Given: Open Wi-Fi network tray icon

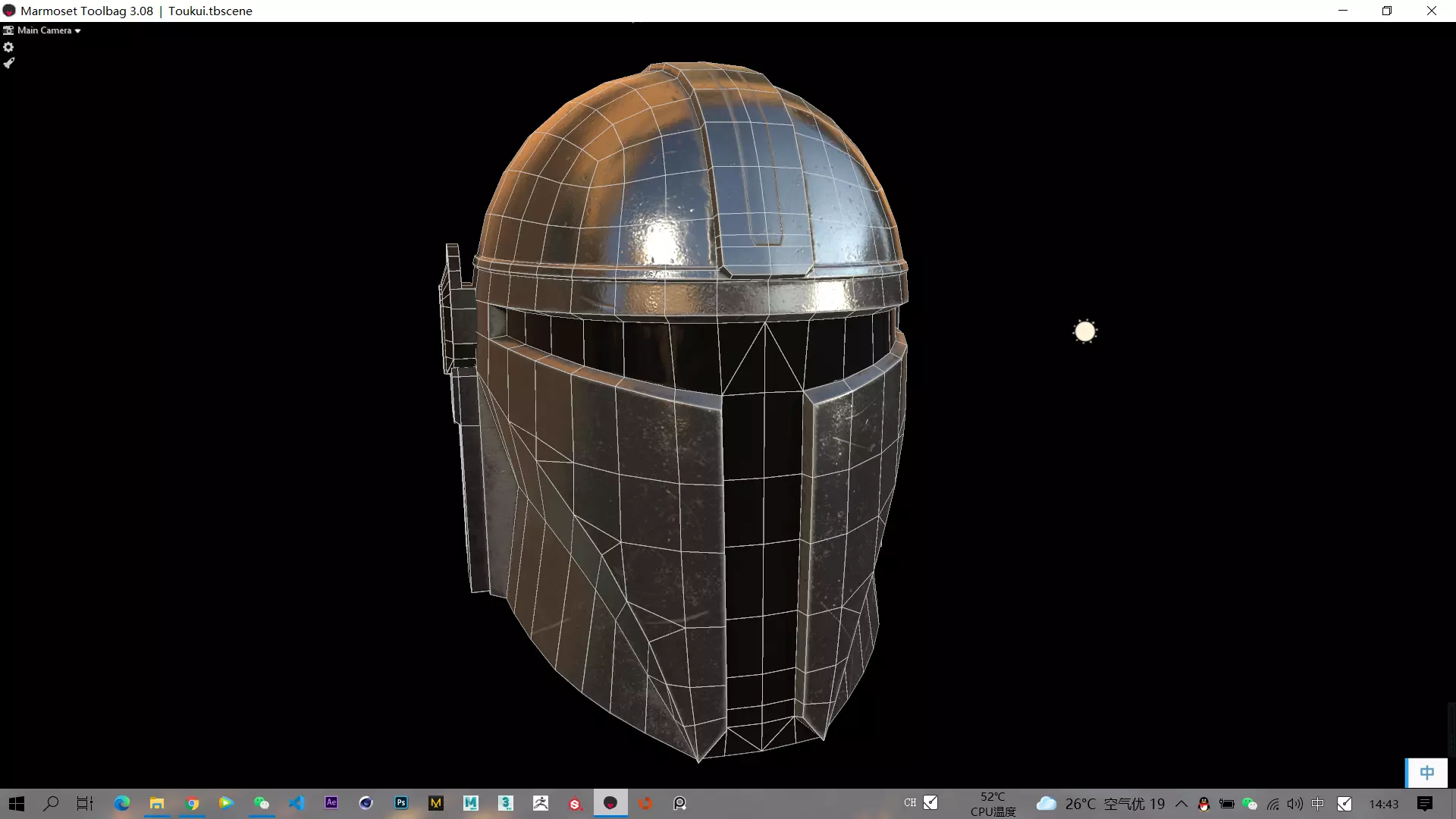Looking at the screenshot, I should [x=1272, y=804].
